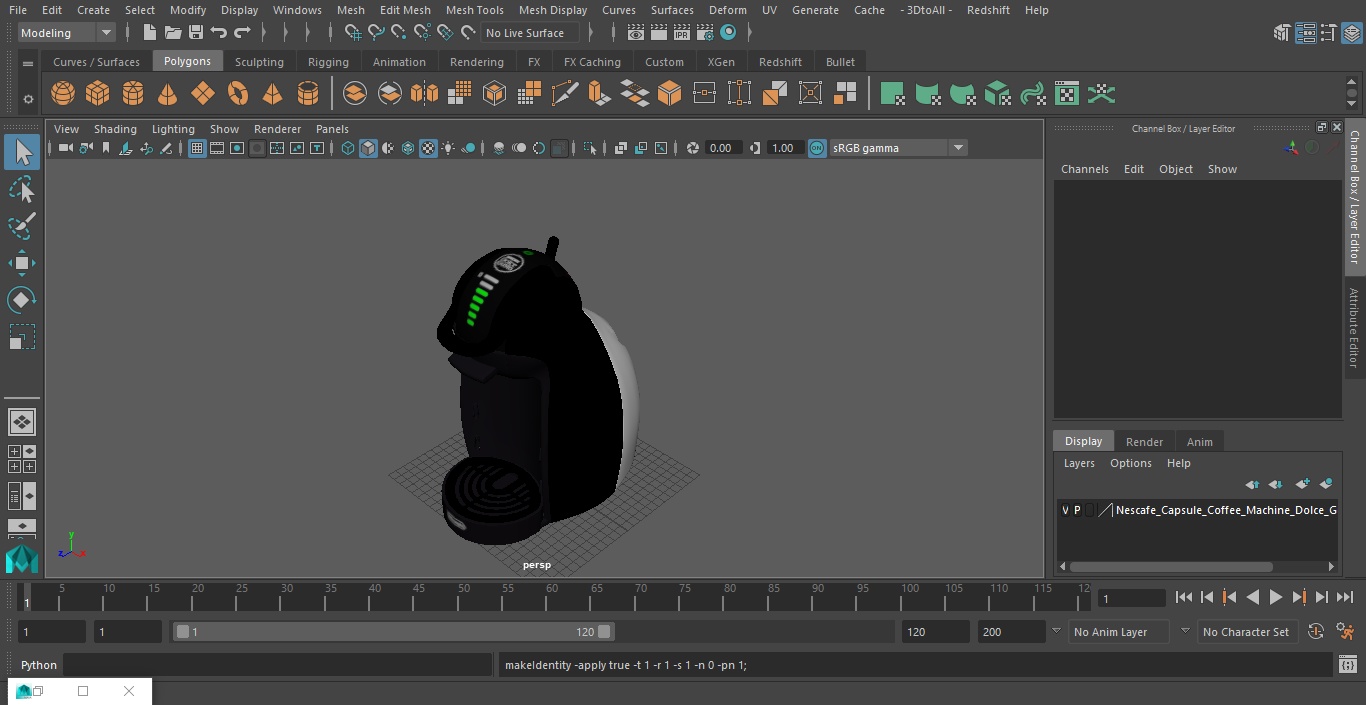Open the Channels menu in Channel Box
1366x705 pixels.
(1085, 169)
